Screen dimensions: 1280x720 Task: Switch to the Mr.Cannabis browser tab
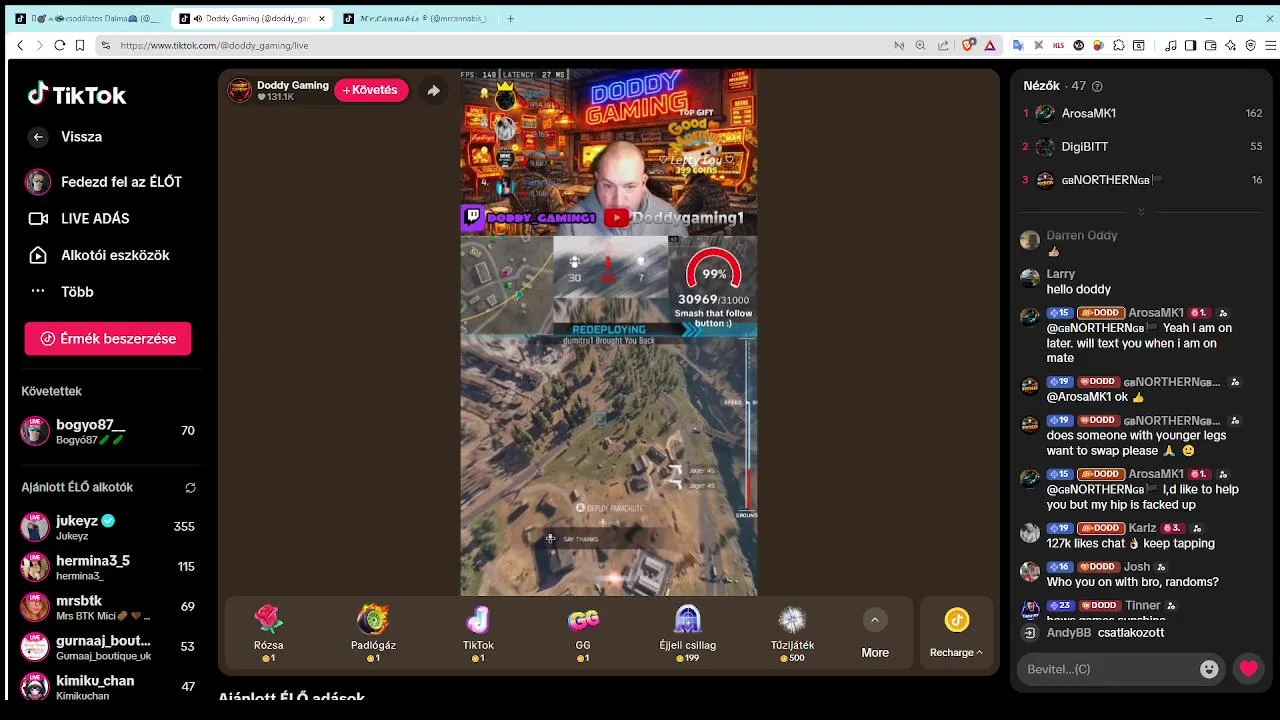[x=414, y=19]
